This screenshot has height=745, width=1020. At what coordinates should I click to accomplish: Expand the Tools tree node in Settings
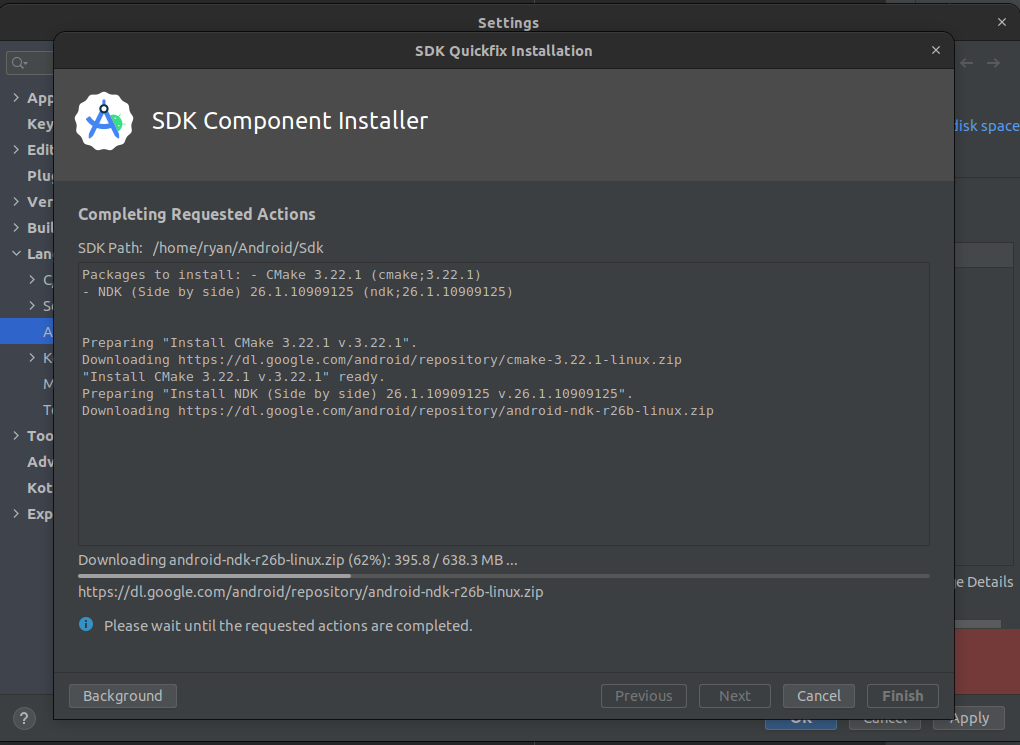[16, 436]
